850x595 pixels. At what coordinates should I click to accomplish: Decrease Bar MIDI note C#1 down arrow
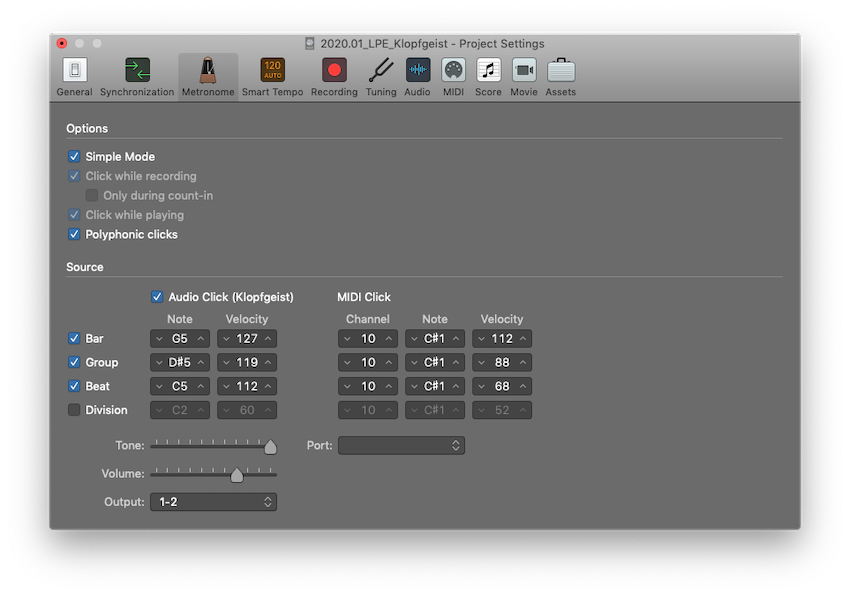coord(414,339)
